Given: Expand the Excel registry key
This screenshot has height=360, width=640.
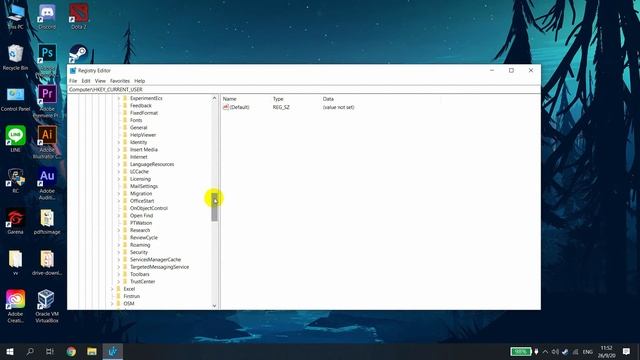Looking at the screenshot, I should pos(112,289).
